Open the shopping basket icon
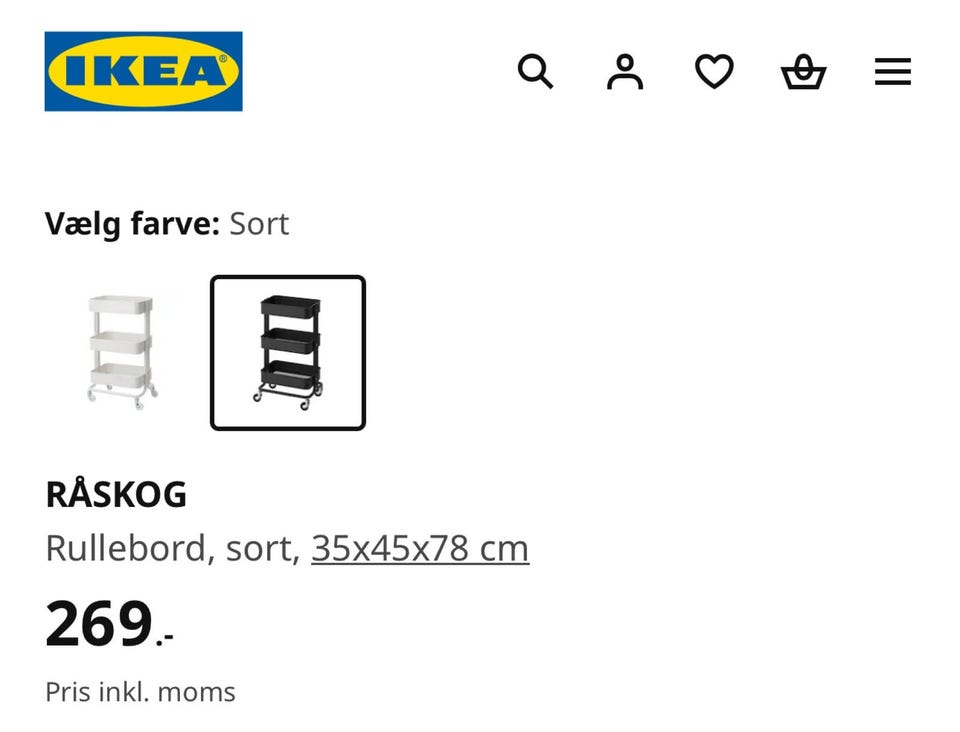Viewport: 960px width, 732px height. coord(803,72)
